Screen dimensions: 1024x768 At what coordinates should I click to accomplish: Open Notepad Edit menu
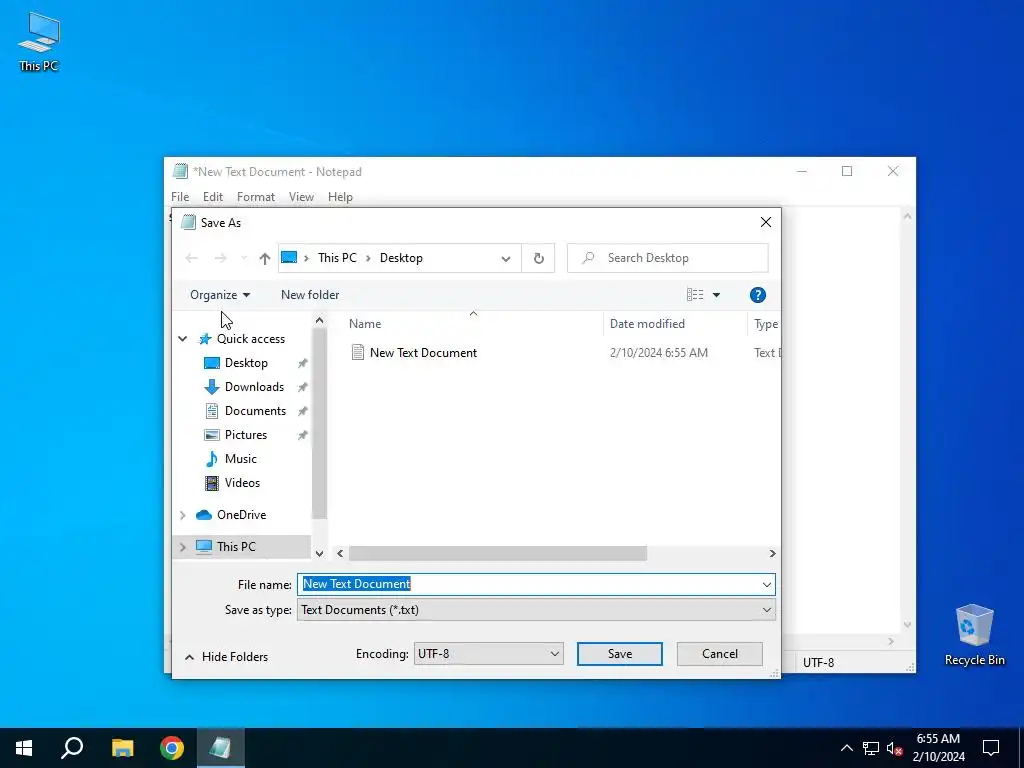pos(213,197)
